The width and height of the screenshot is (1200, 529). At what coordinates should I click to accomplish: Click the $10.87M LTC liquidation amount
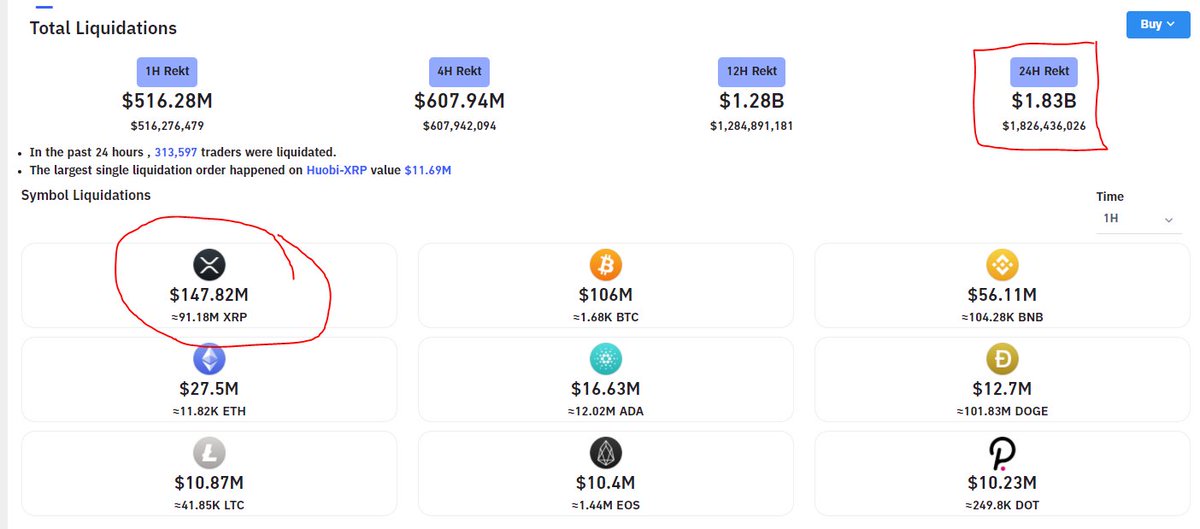(x=210, y=483)
